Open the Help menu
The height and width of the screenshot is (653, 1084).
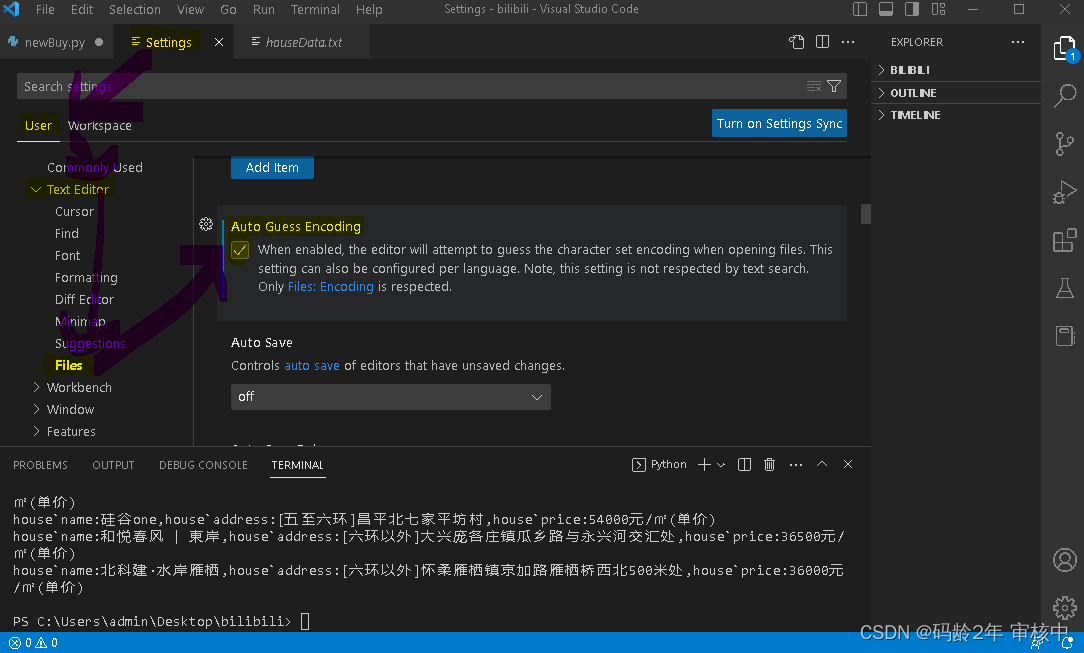point(369,10)
